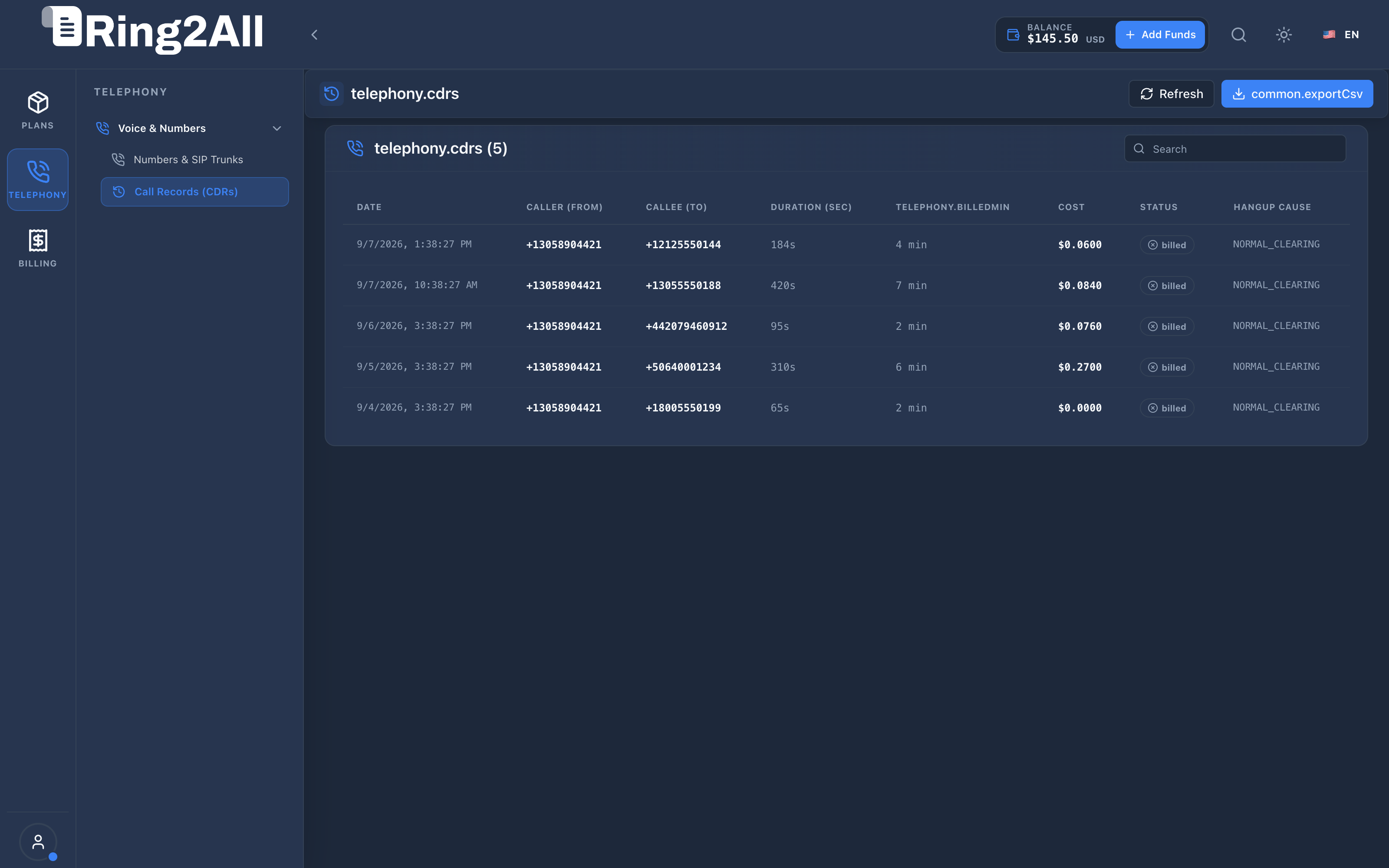Click the balance wallet icon
The width and height of the screenshot is (1389, 868).
pos(1013,35)
